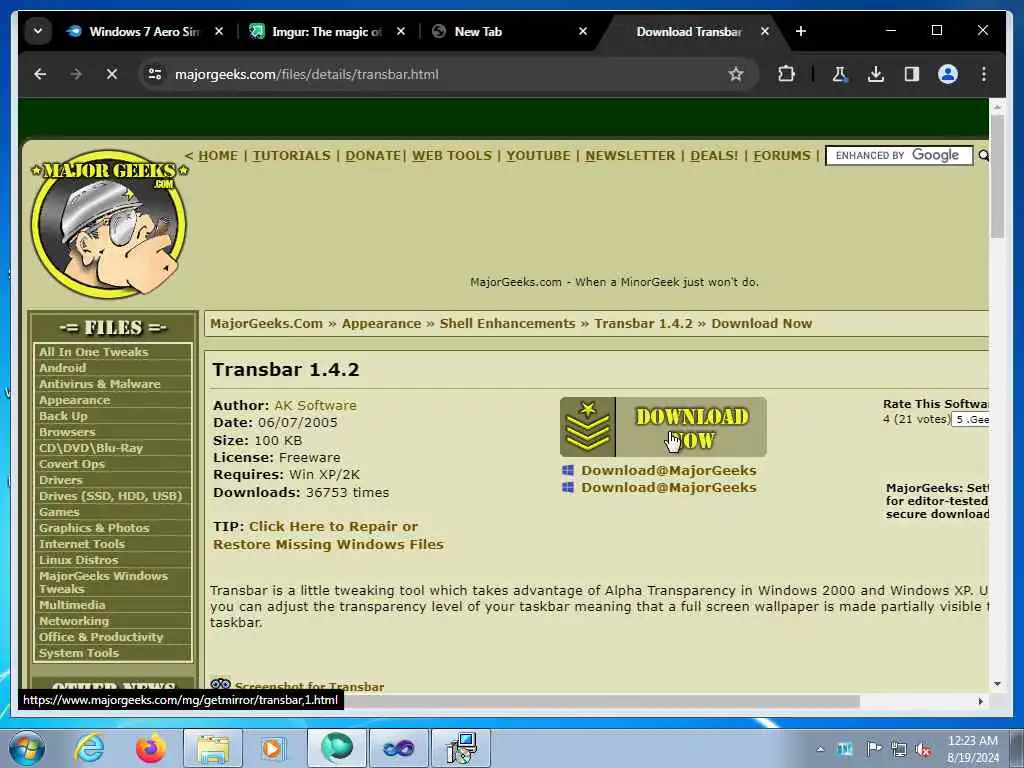Open Windows Media Player in taskbar

pyautogui.click(x=274, y=748)
